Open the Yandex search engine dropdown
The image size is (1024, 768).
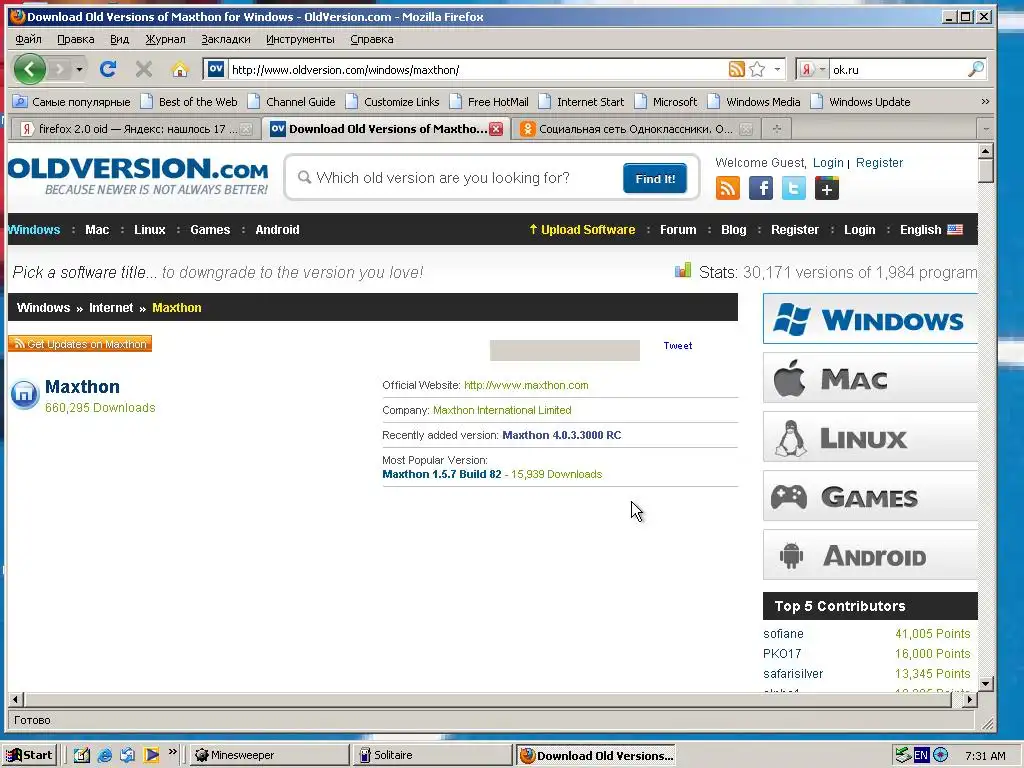tap(822, 69)
